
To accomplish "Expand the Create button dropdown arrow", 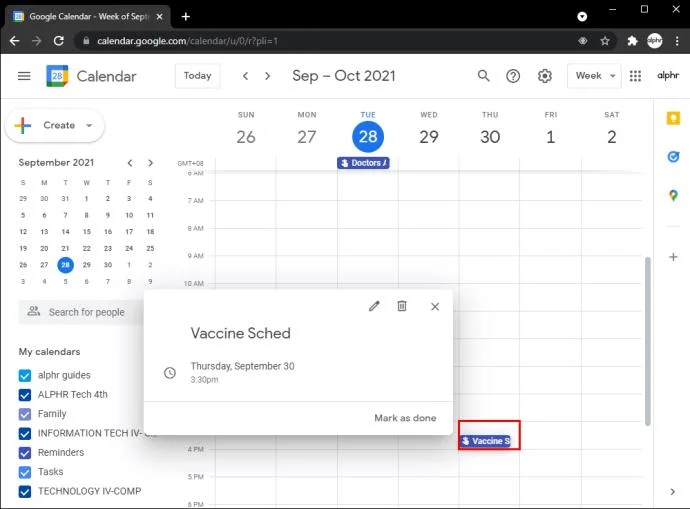I will [x=89, y=125].
